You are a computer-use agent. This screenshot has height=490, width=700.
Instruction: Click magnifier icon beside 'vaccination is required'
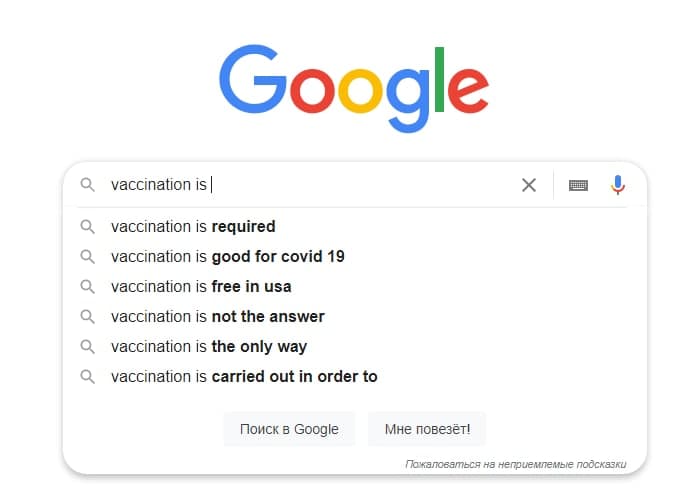88,227
